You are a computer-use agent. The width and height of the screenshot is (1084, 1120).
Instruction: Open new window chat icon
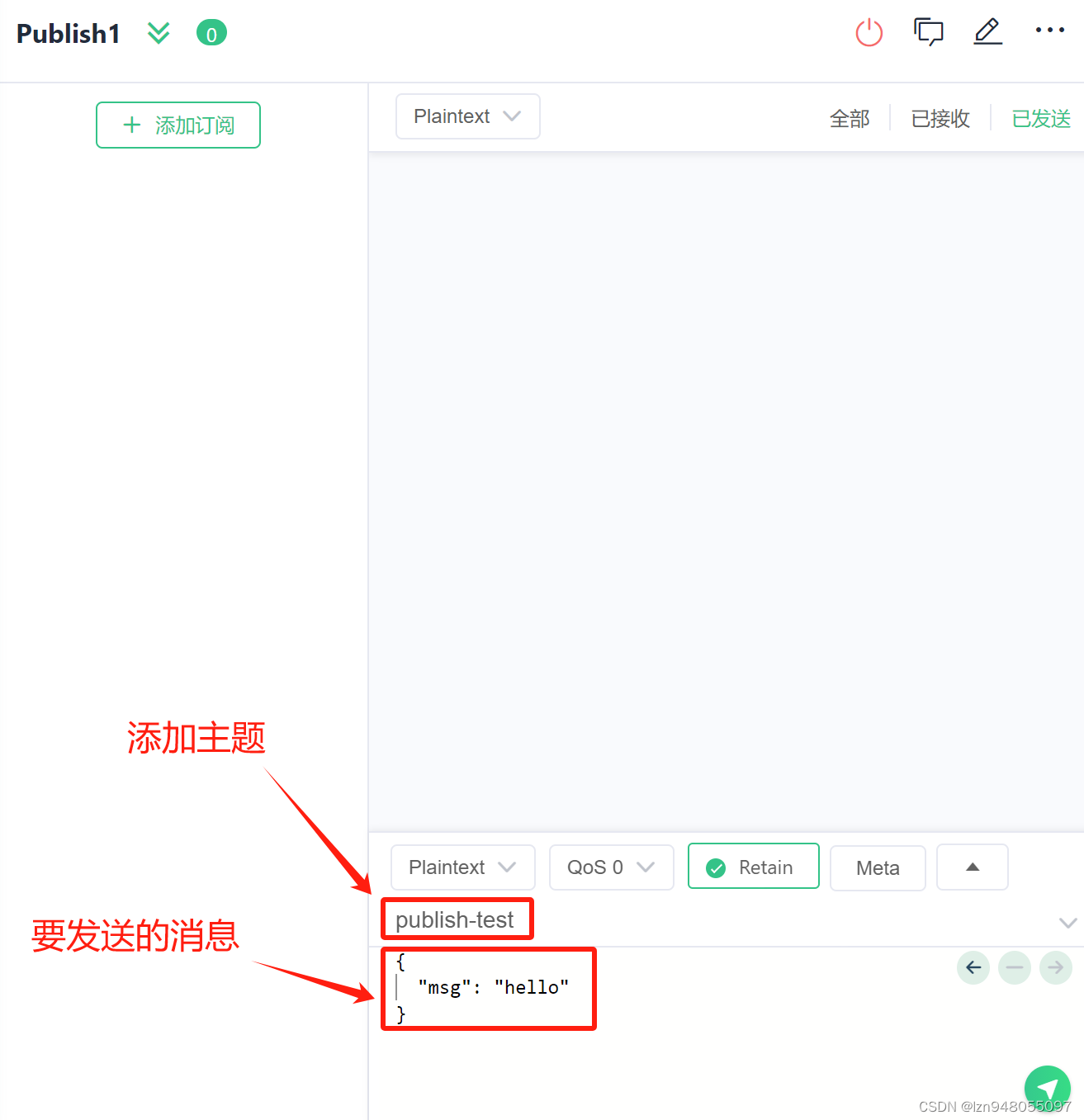[929, 32]
